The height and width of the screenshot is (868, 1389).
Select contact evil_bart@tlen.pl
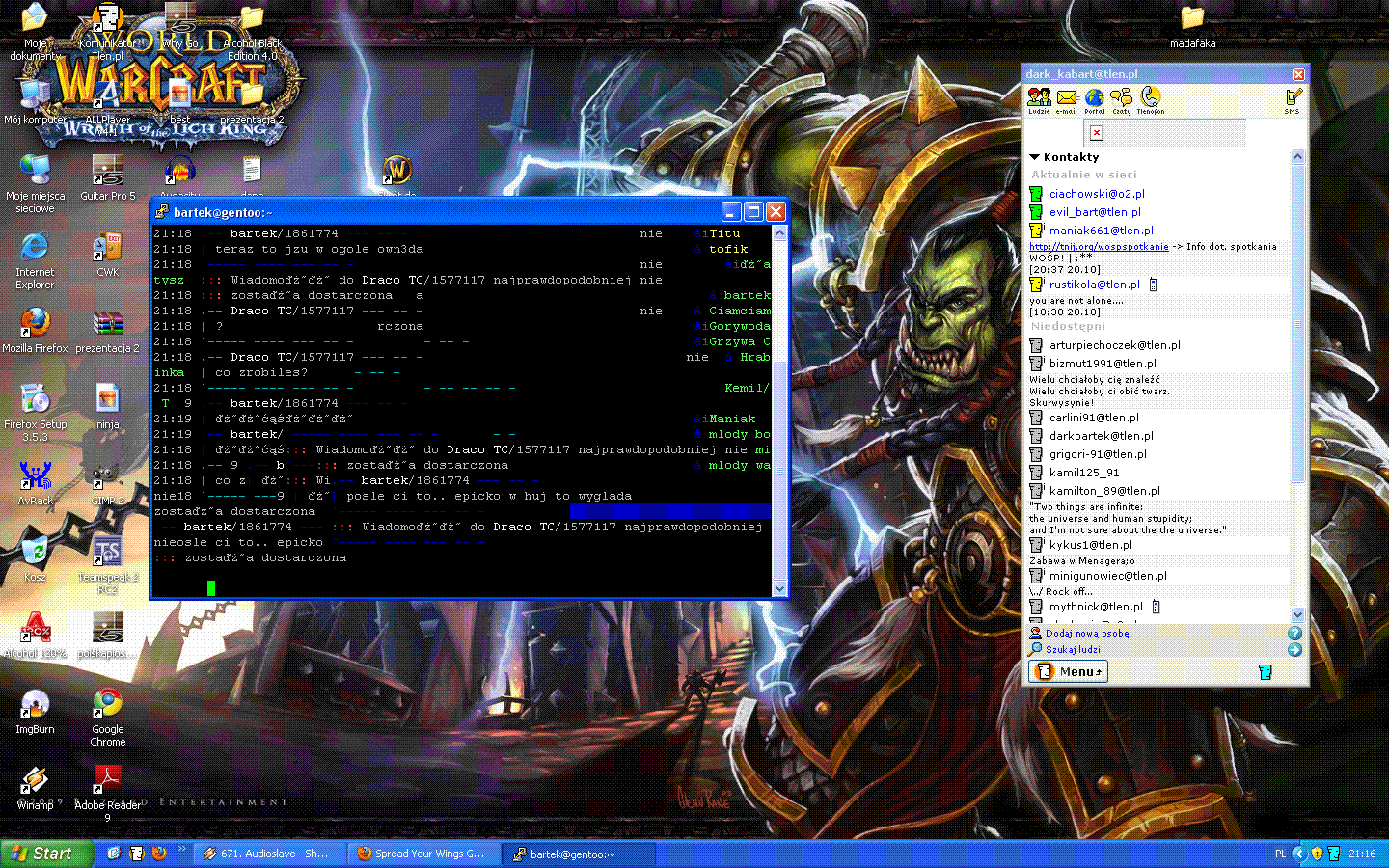(x=1095, y=212)
